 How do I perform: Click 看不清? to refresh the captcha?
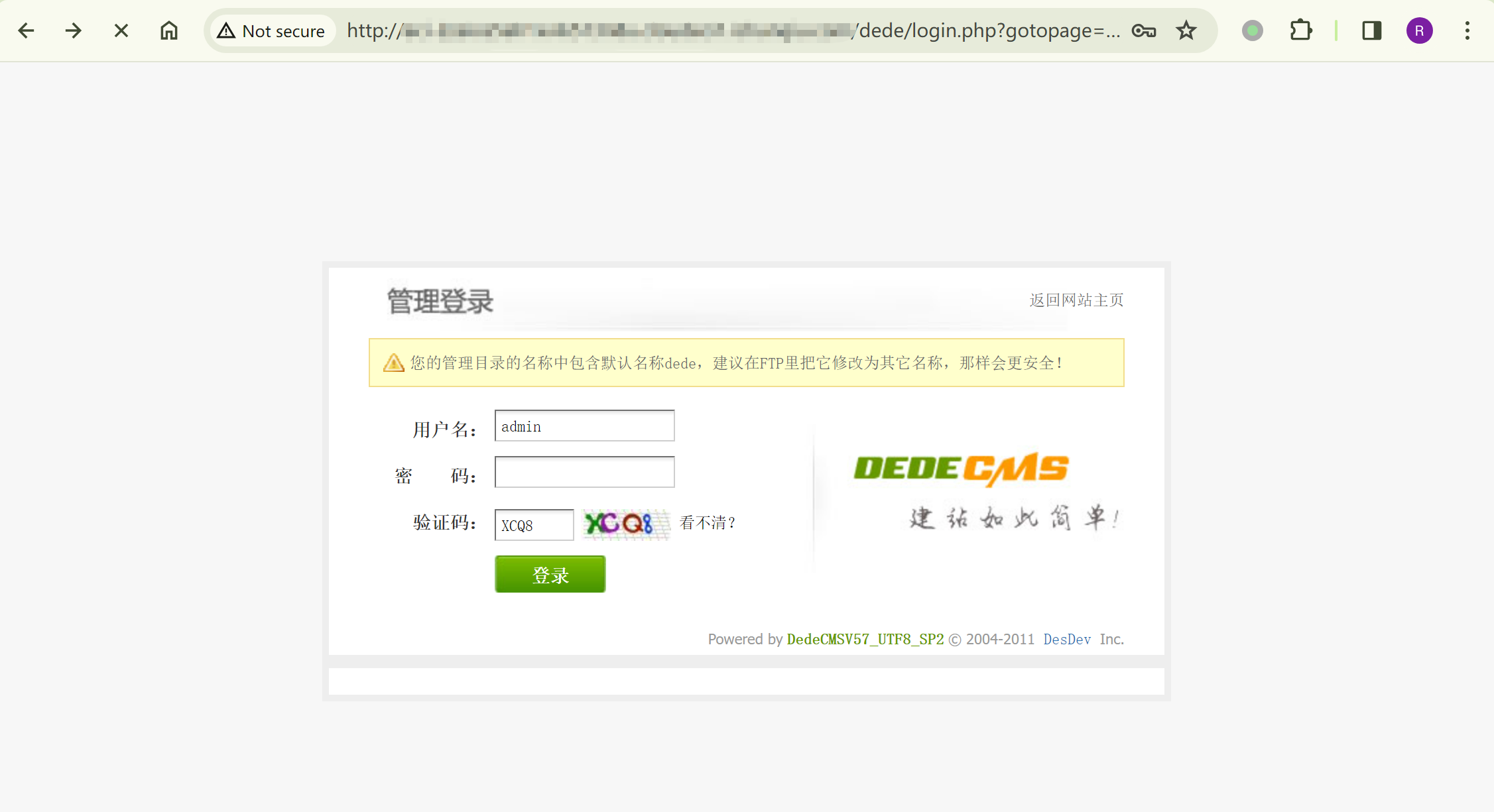[x=707, y=523]
